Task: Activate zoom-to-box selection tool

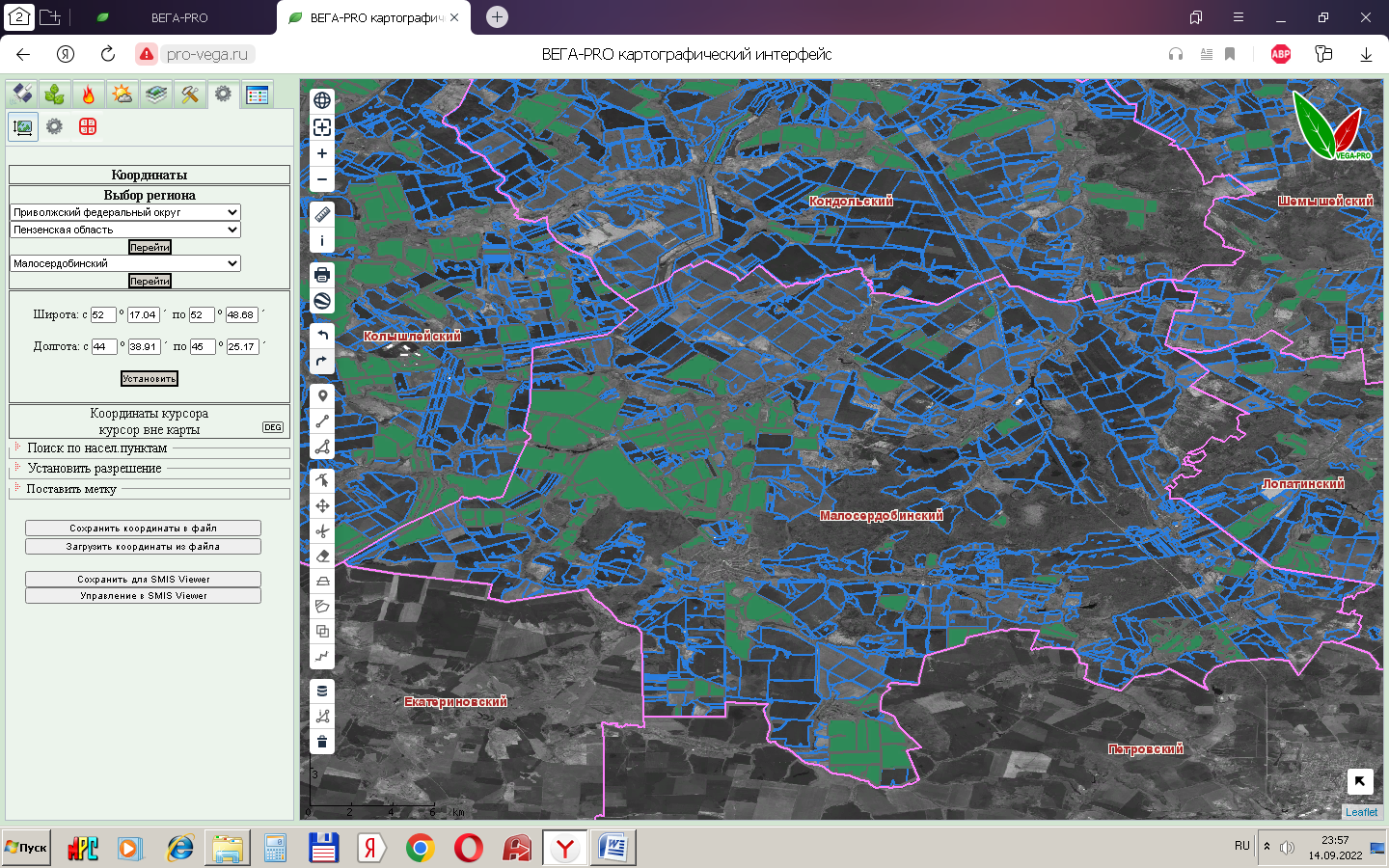Action: [322, 127]
